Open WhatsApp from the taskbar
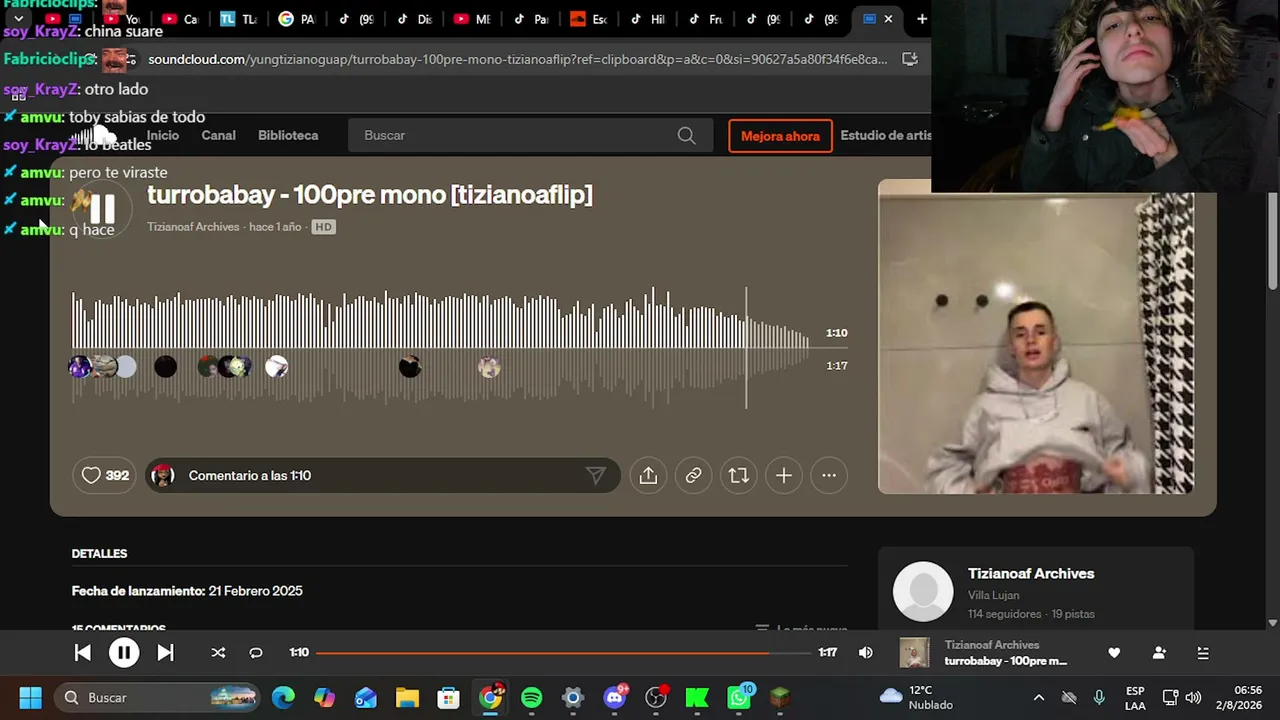 (739, 697)
